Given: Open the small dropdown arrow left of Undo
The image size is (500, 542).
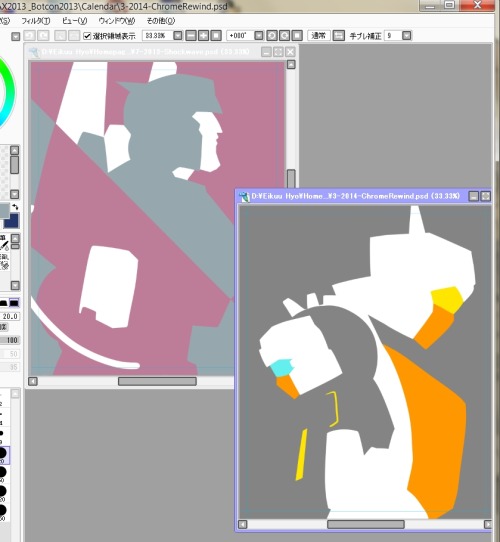Looking at the screenshot, I should 16,36.
